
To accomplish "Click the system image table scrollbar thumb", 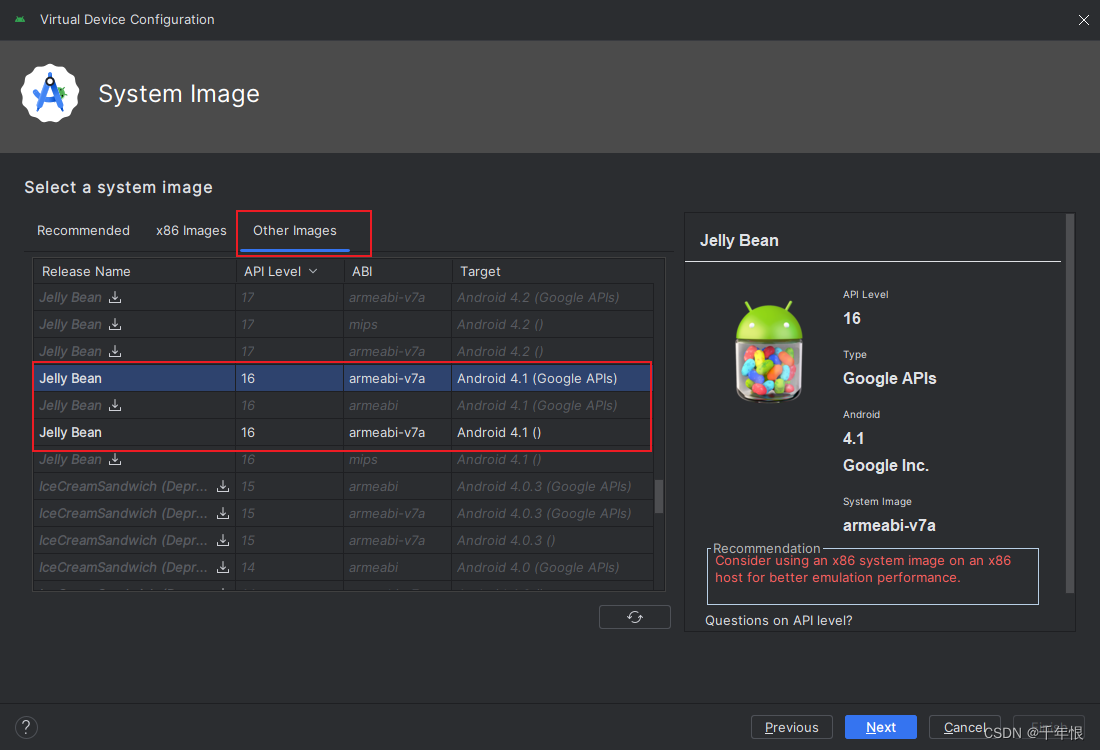I will coord(659,496).
